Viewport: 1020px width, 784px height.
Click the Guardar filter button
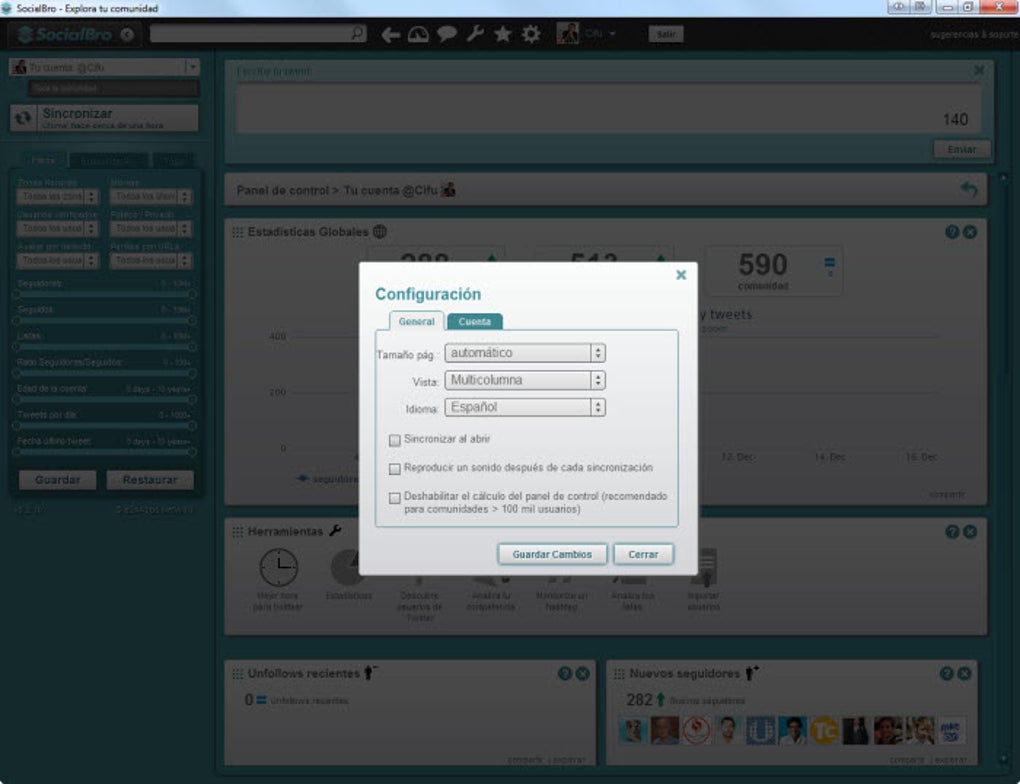point(57,480)
